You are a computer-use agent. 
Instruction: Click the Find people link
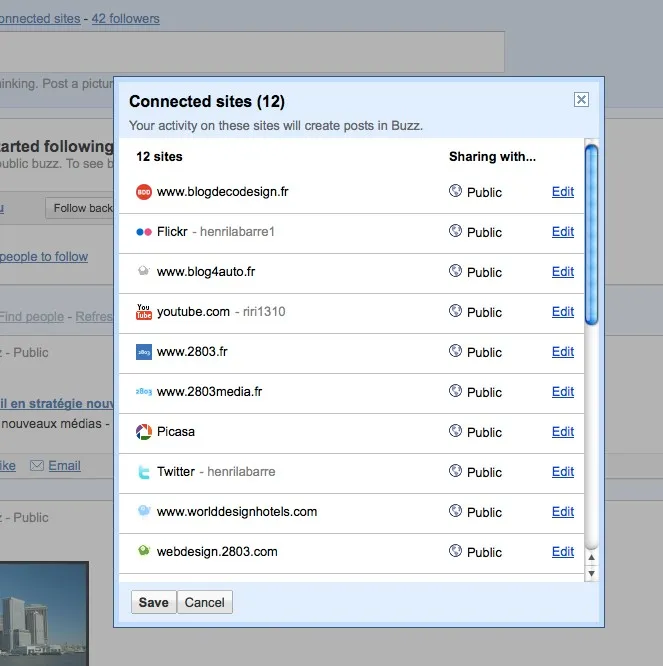pyautogui.click(x=32, y=316)
